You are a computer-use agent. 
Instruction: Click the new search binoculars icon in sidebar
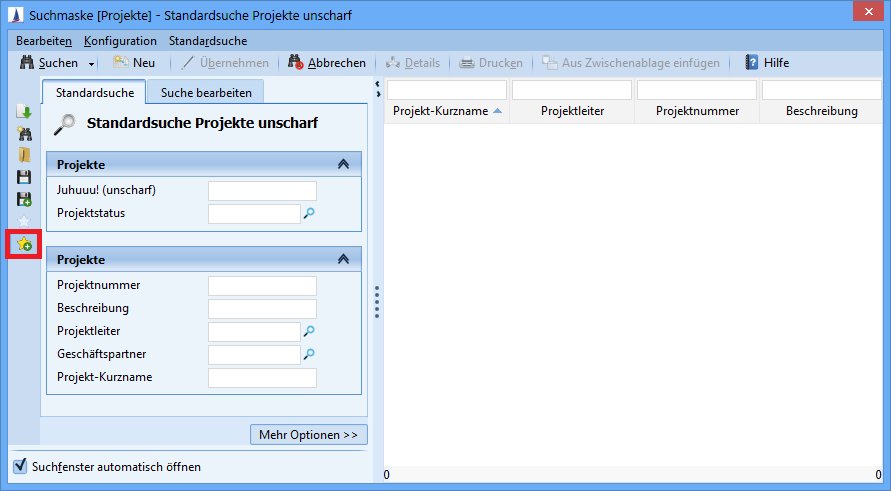(24, 133)
